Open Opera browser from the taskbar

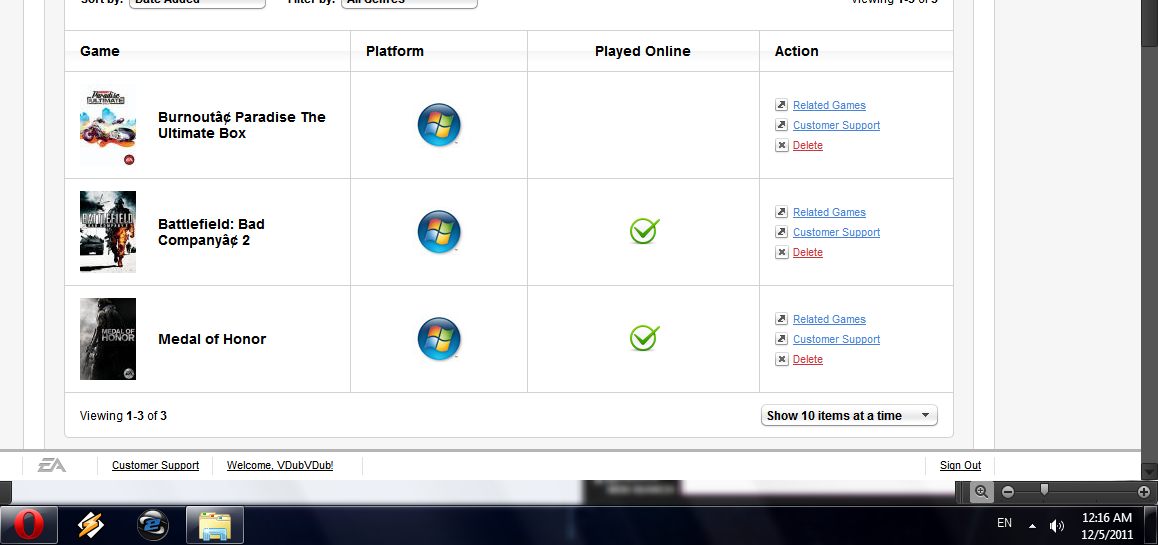point(29,526)
